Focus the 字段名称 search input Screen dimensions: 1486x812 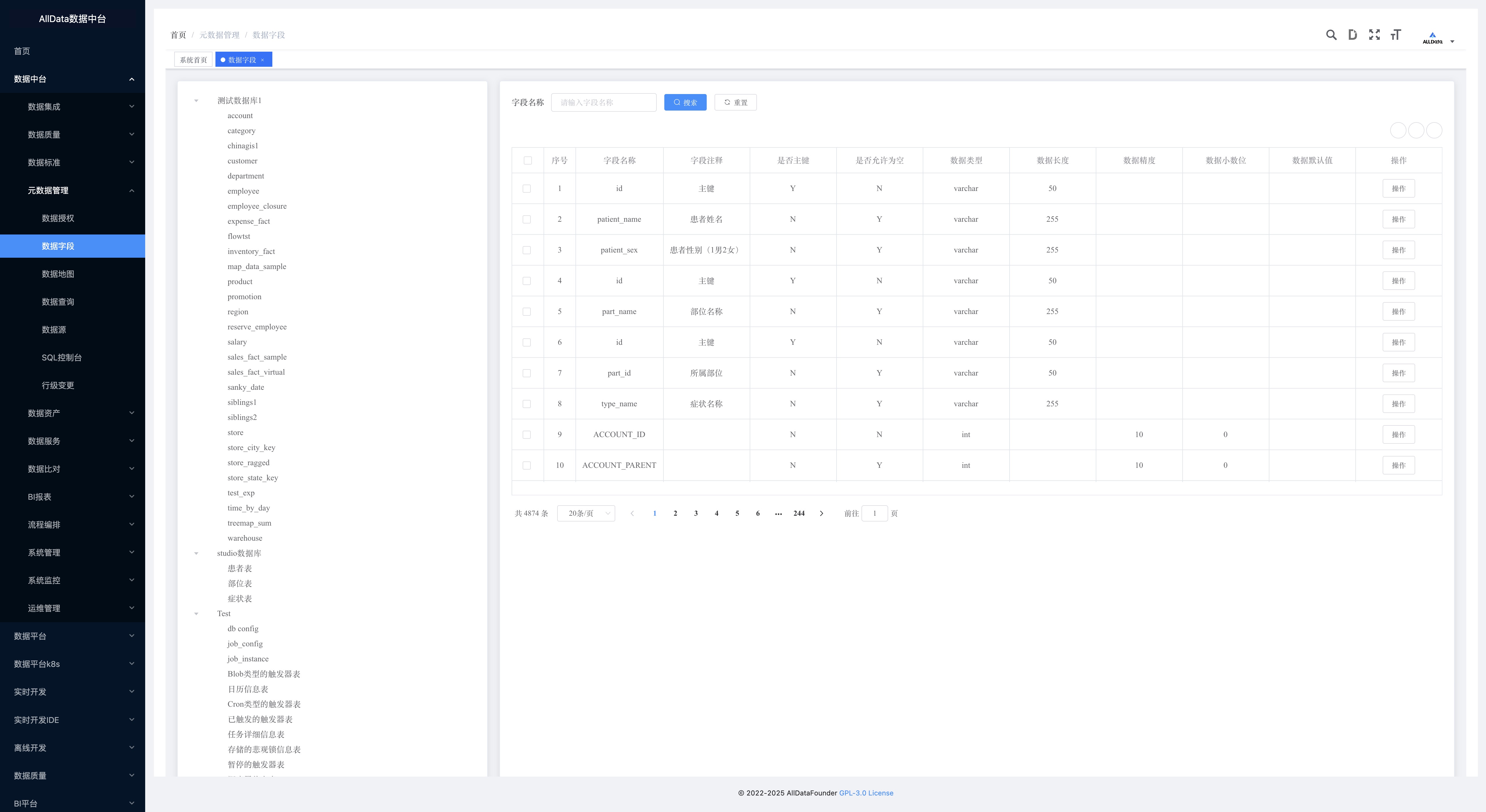tap(603, 103)
